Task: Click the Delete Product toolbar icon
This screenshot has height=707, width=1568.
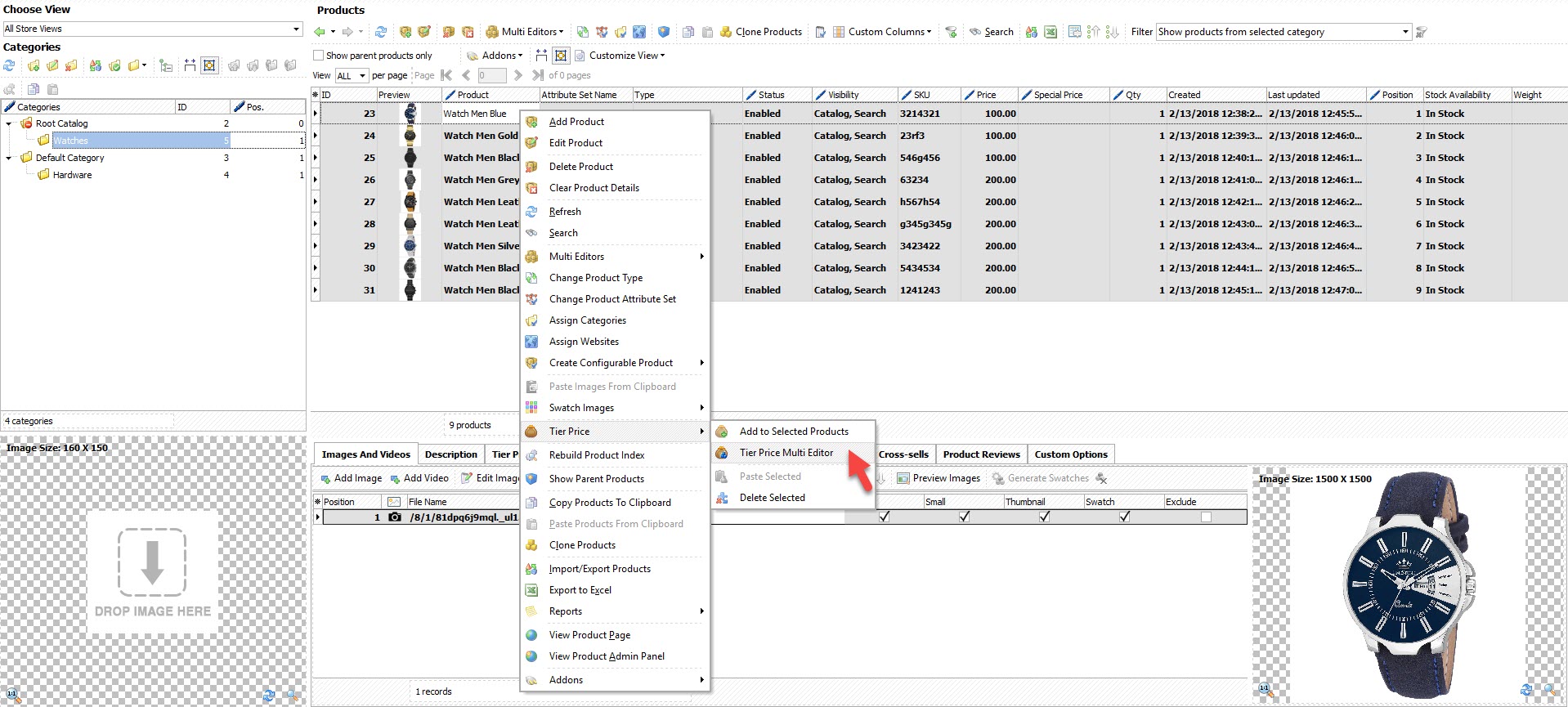Action: point(449,32)
